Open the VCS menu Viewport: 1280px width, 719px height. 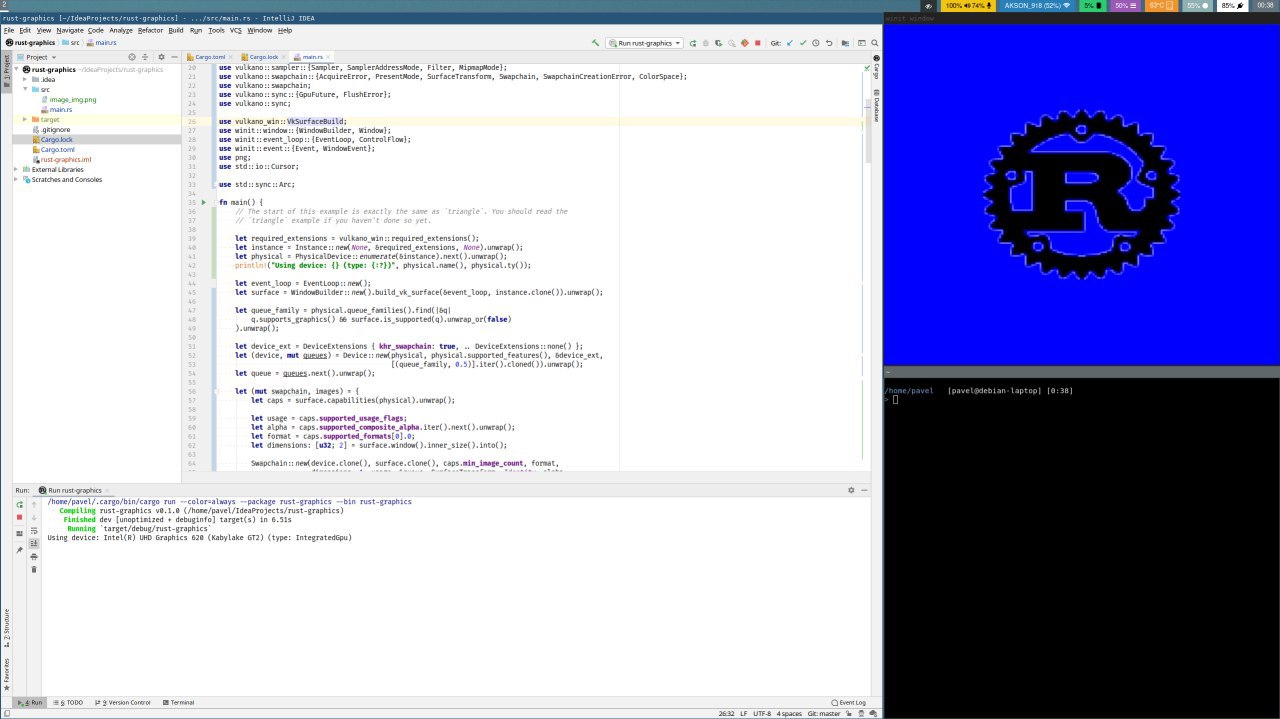tap(236, 30)
